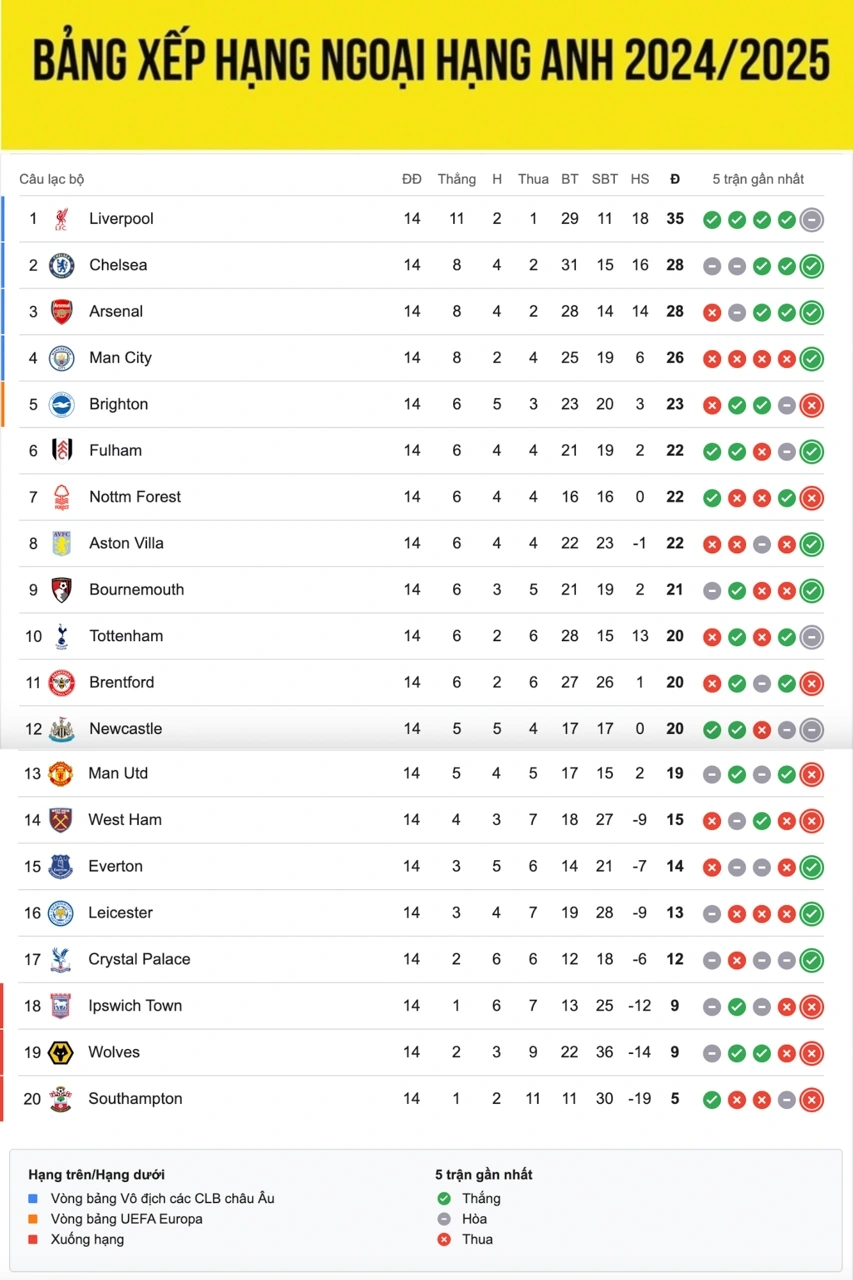Image resolution: width=853 pixels, height=1280 pixels.
Task: Click the Tottenham club crest
Action: [x=62, y=636]
